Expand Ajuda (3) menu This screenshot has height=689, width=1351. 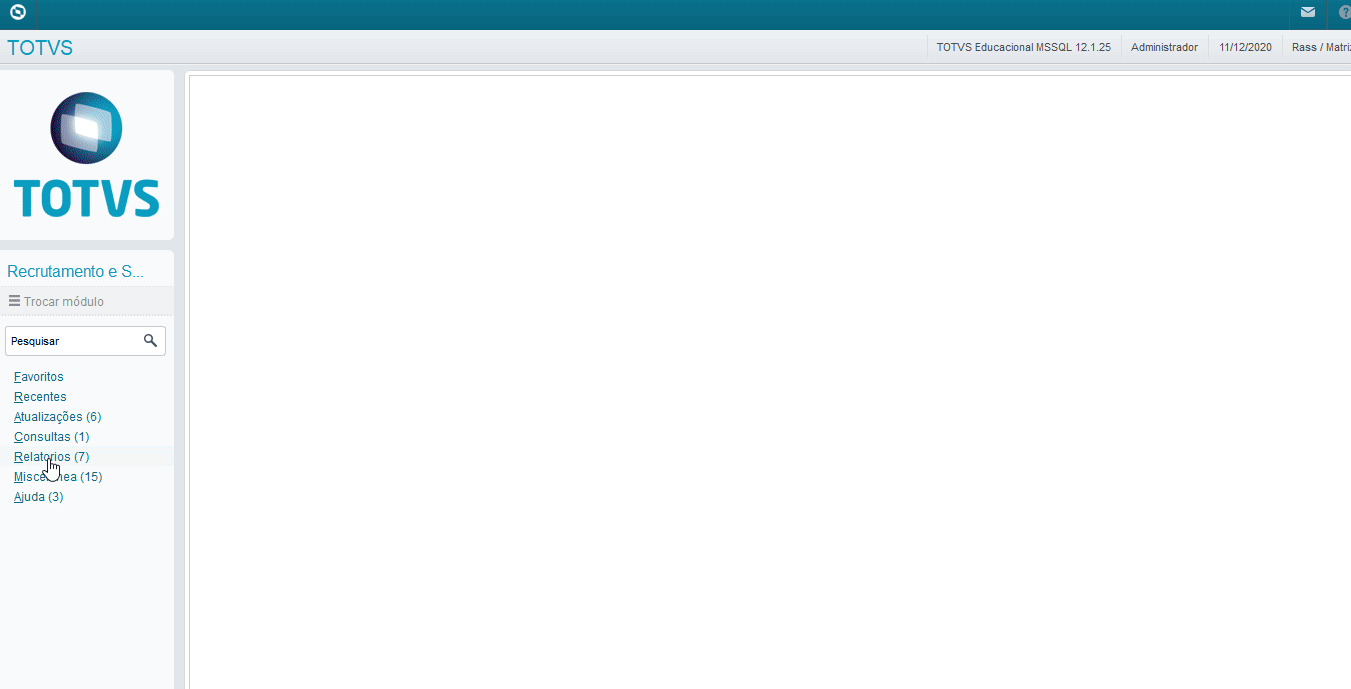[39, 497]
